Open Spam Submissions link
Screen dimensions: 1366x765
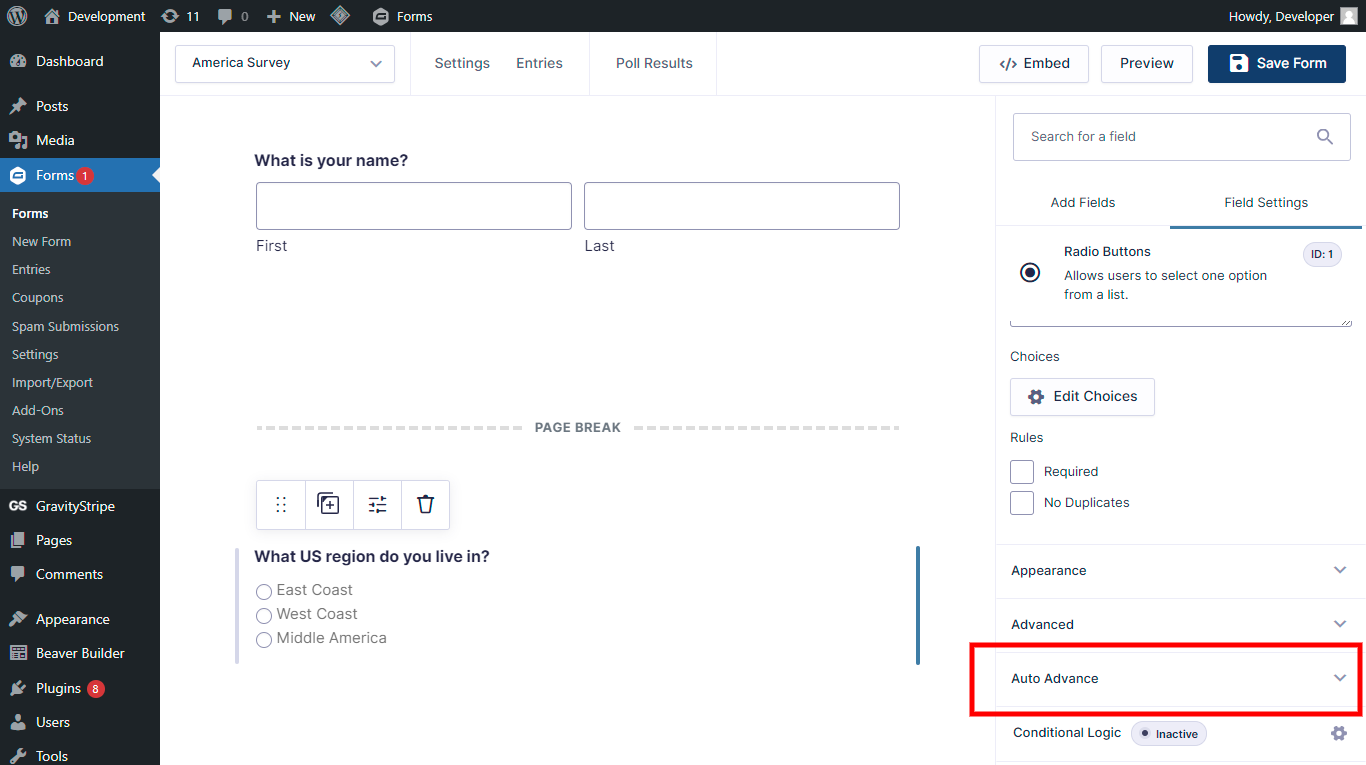65,327
